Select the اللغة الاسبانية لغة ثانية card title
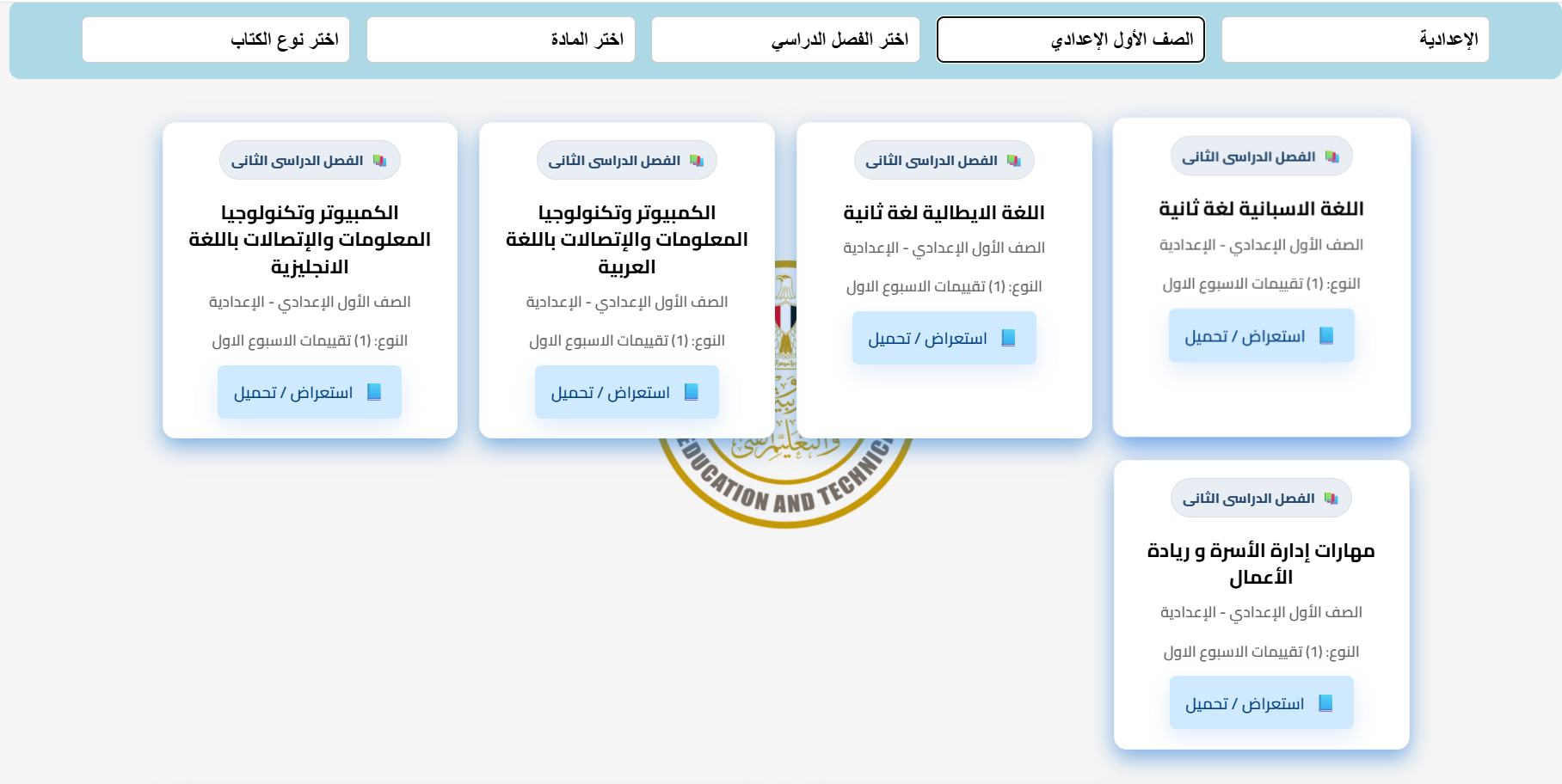The height and width of the screenshot is (784, 1562). (x=1261, y=209)
